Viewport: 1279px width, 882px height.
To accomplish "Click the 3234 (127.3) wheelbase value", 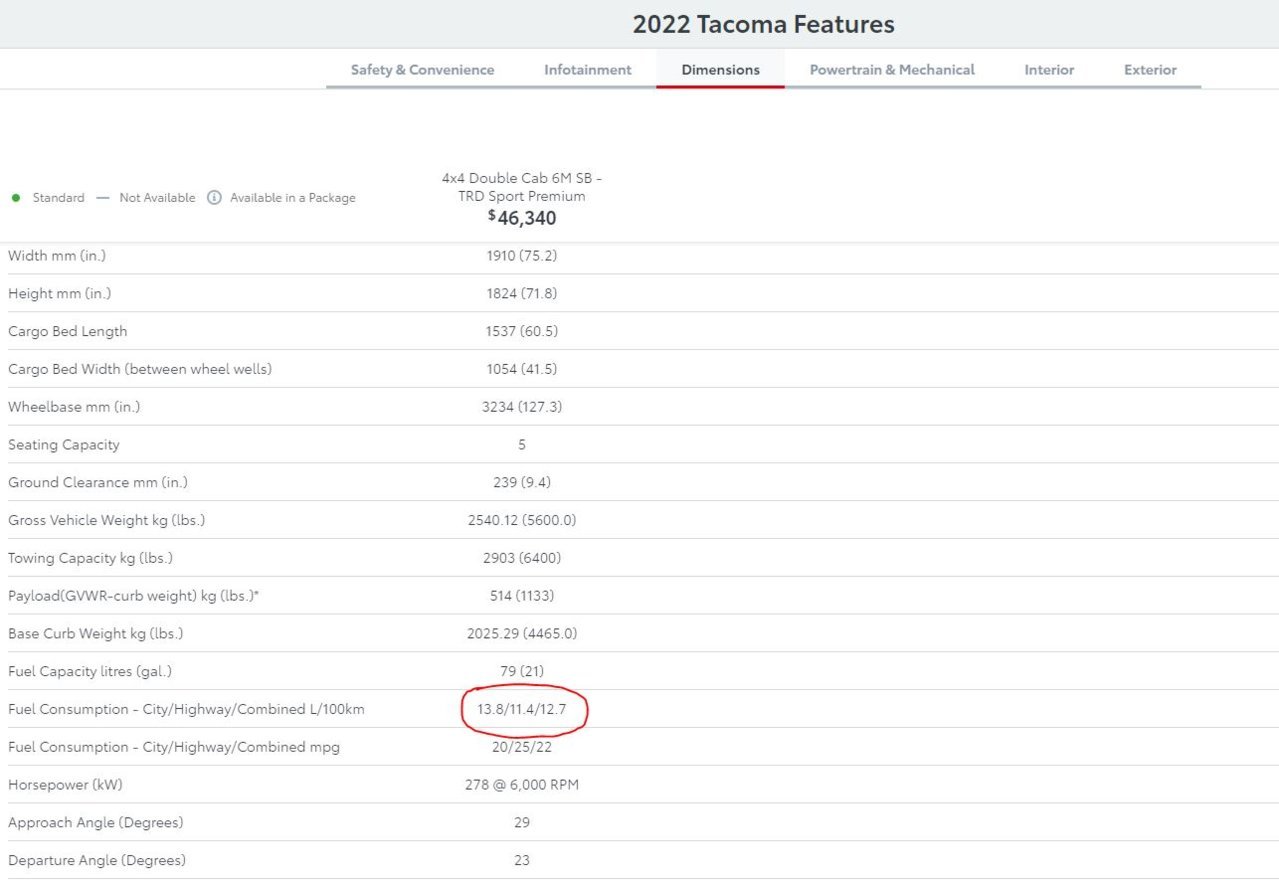I will coord(522,407).
